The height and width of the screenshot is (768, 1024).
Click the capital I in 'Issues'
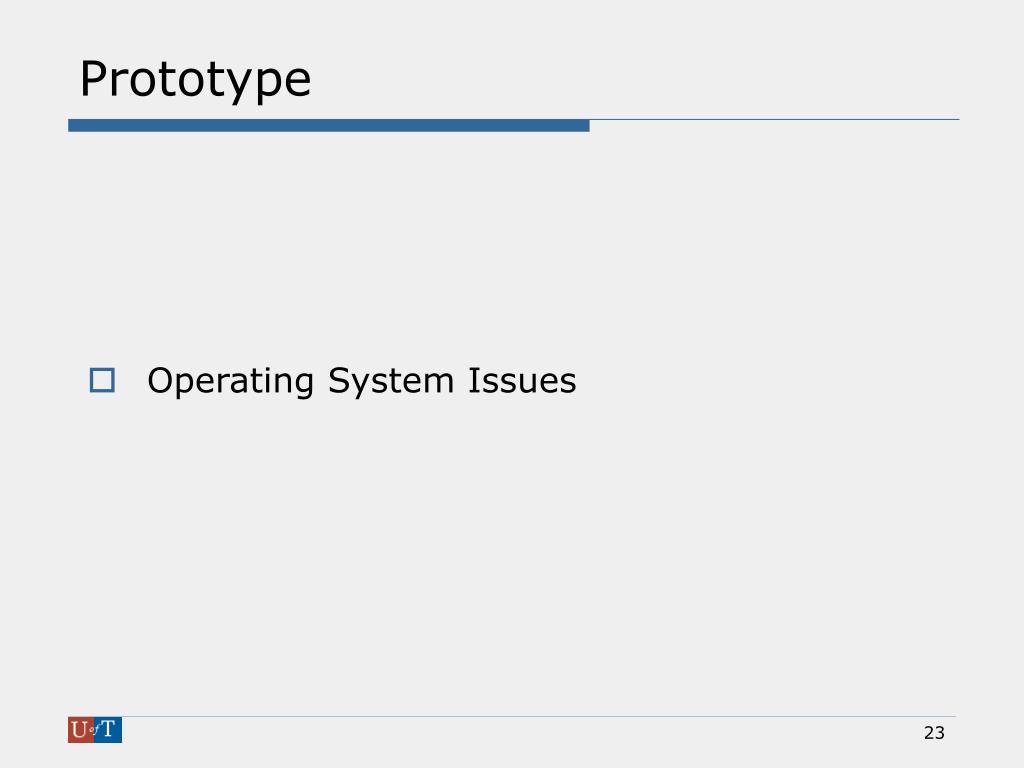473,380
